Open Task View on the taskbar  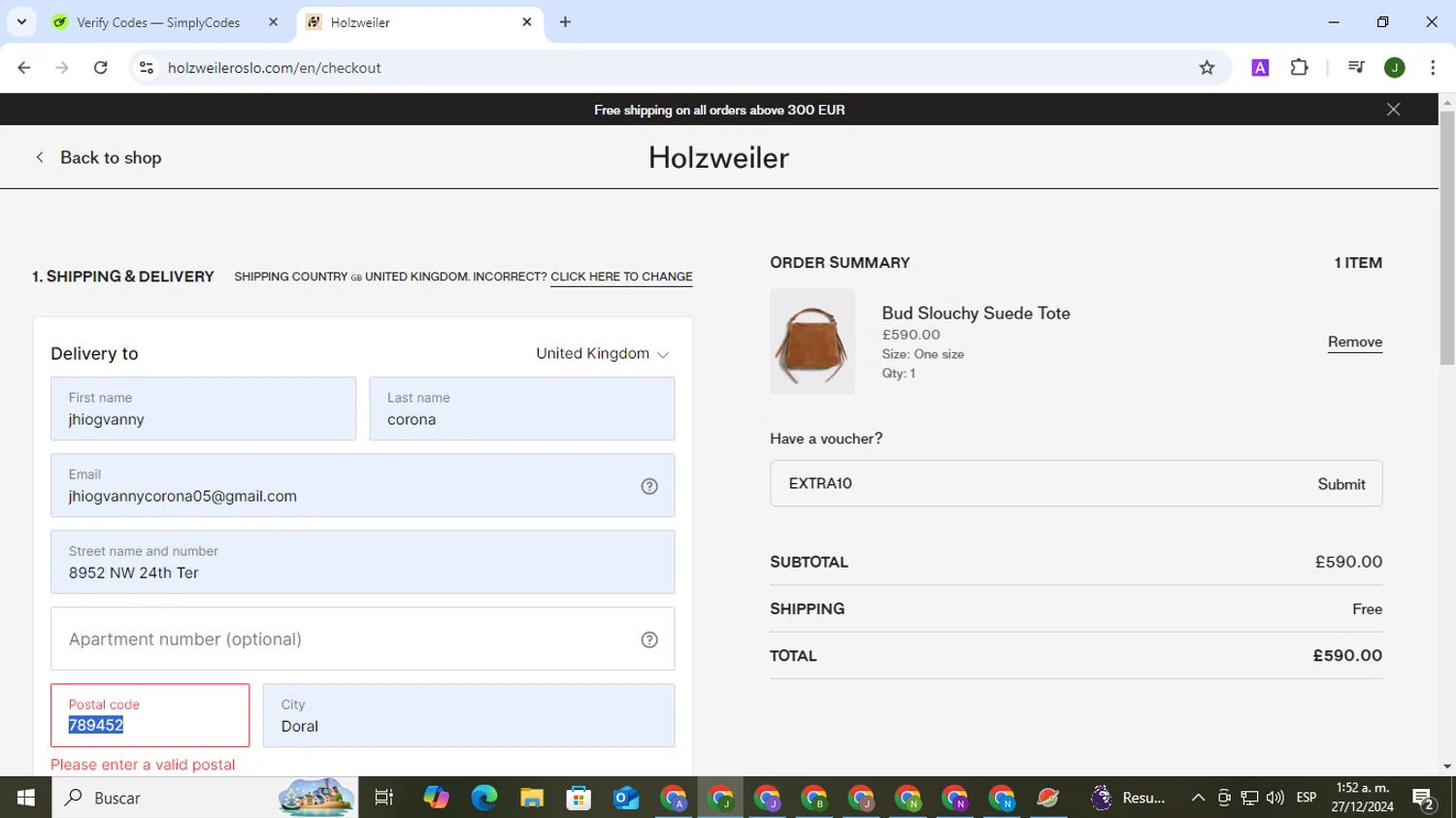(384, 798)
